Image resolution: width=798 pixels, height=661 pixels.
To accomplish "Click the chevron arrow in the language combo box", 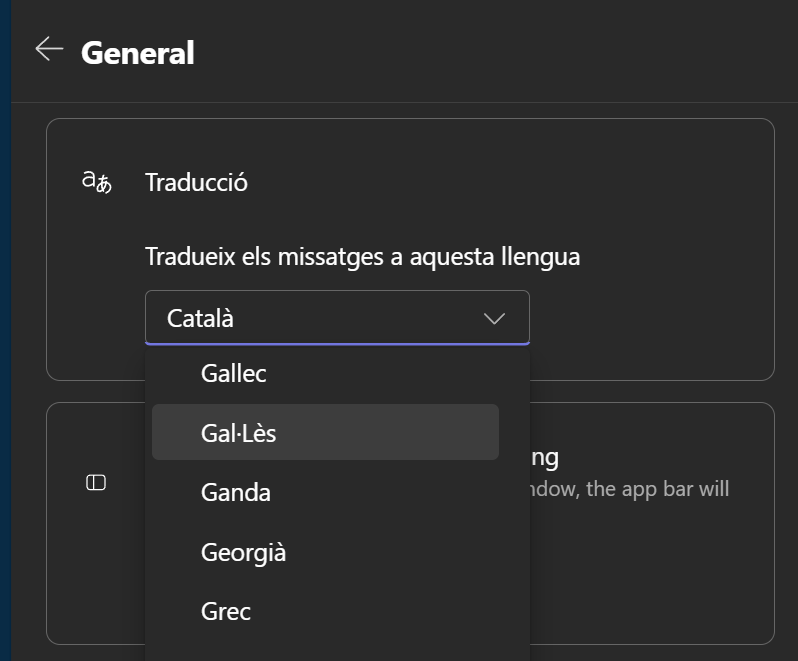I will point(494,319).
